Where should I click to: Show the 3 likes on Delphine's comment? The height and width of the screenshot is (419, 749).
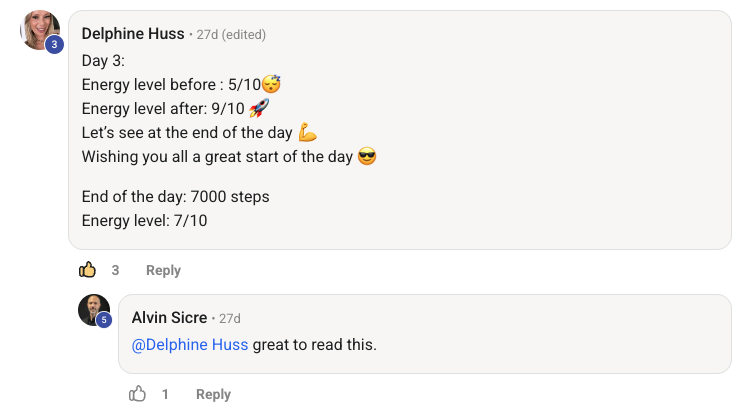tap(115, 270)
